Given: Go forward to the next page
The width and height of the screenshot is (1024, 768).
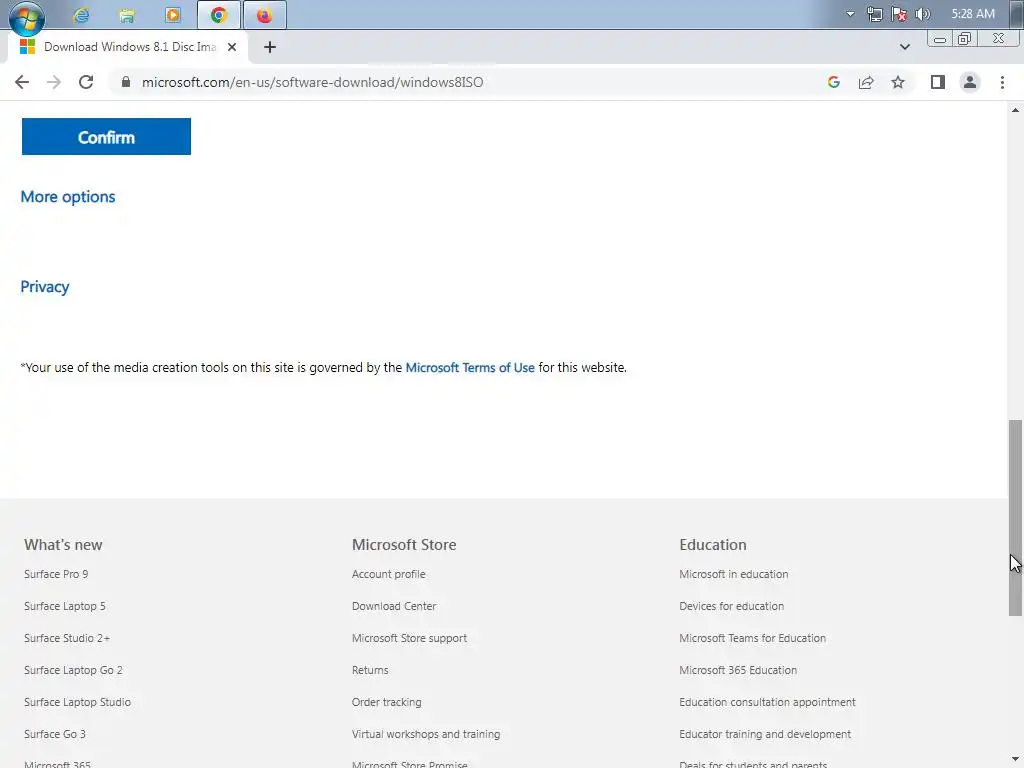Looking at the screenshot, I should (x=54, y=82).
